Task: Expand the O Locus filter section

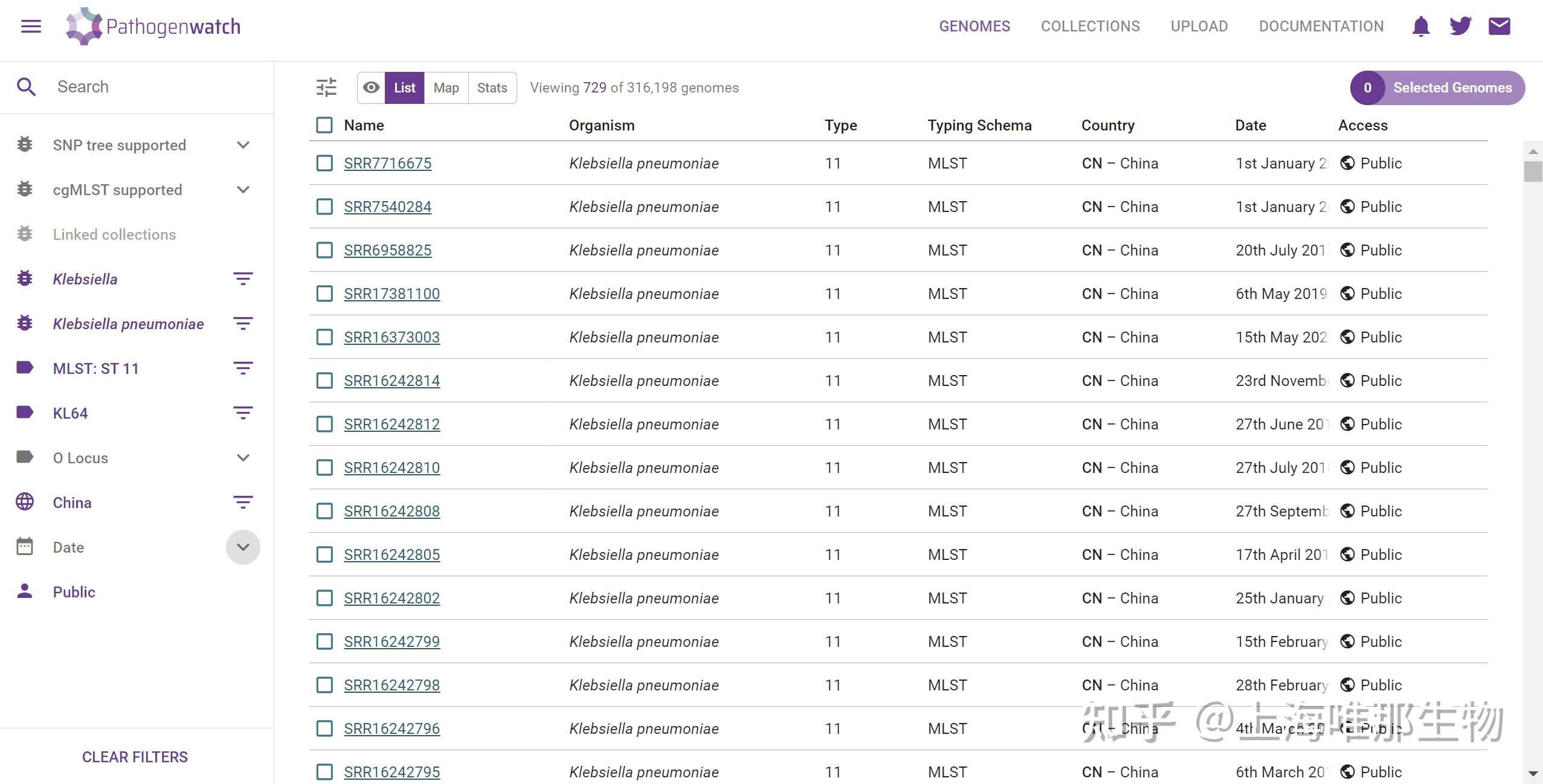Action: [x=243, y=458]
